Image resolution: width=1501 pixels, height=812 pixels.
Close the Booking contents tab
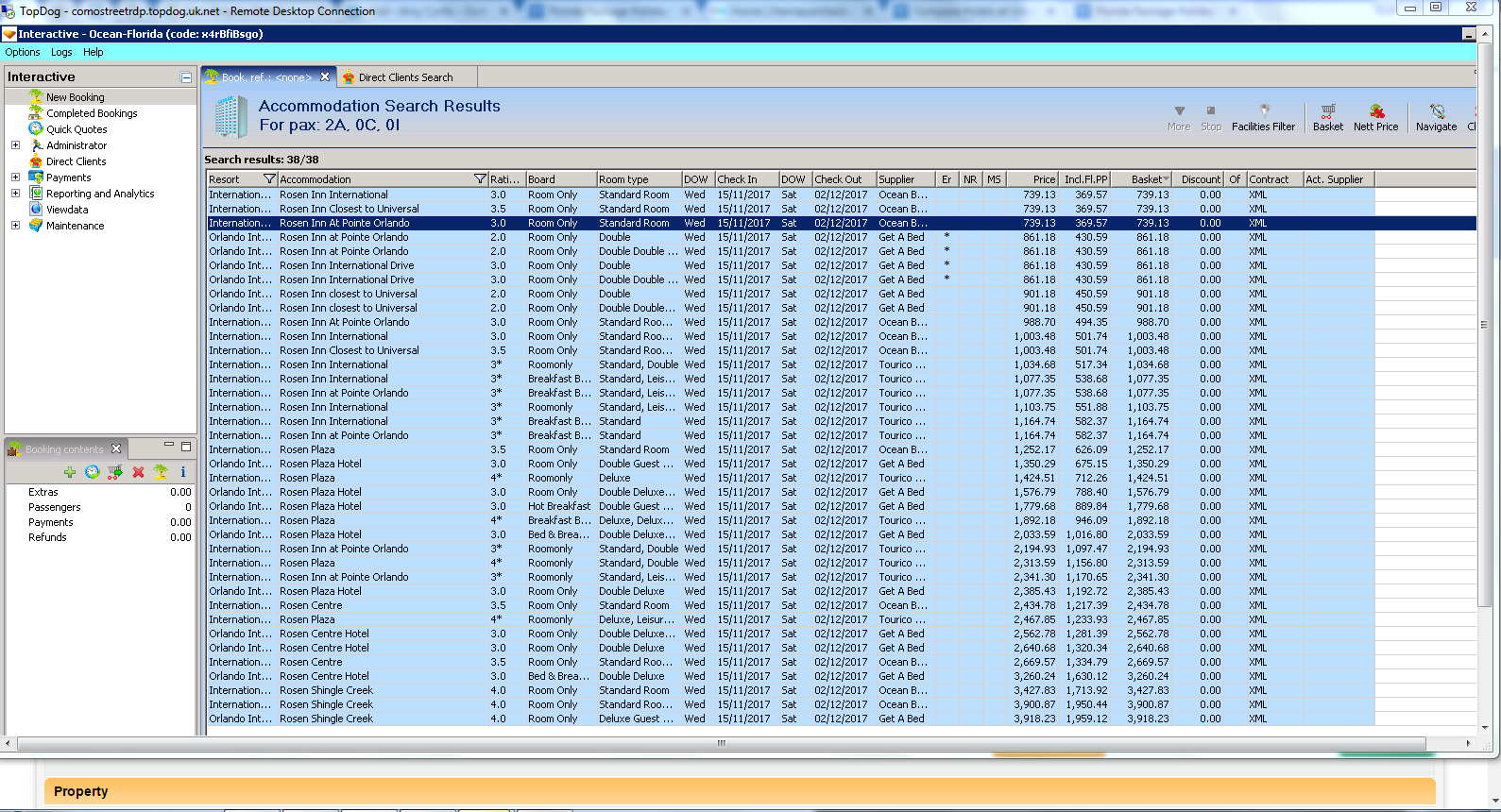coord(116,448)
